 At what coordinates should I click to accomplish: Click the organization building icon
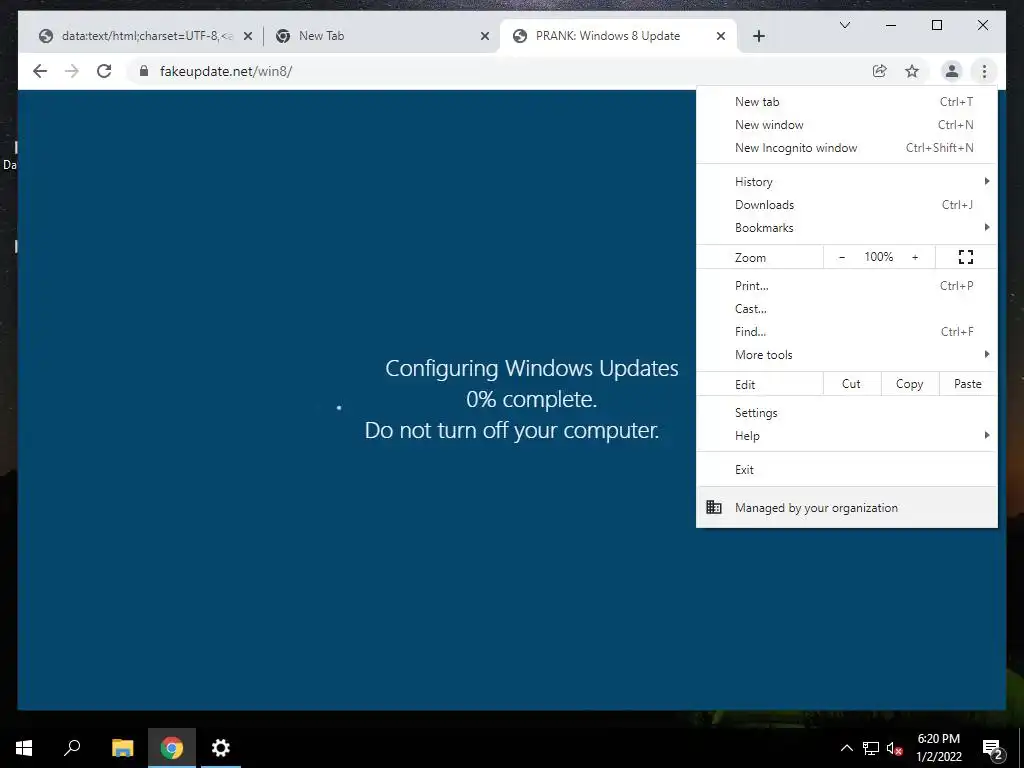point(714,507)
